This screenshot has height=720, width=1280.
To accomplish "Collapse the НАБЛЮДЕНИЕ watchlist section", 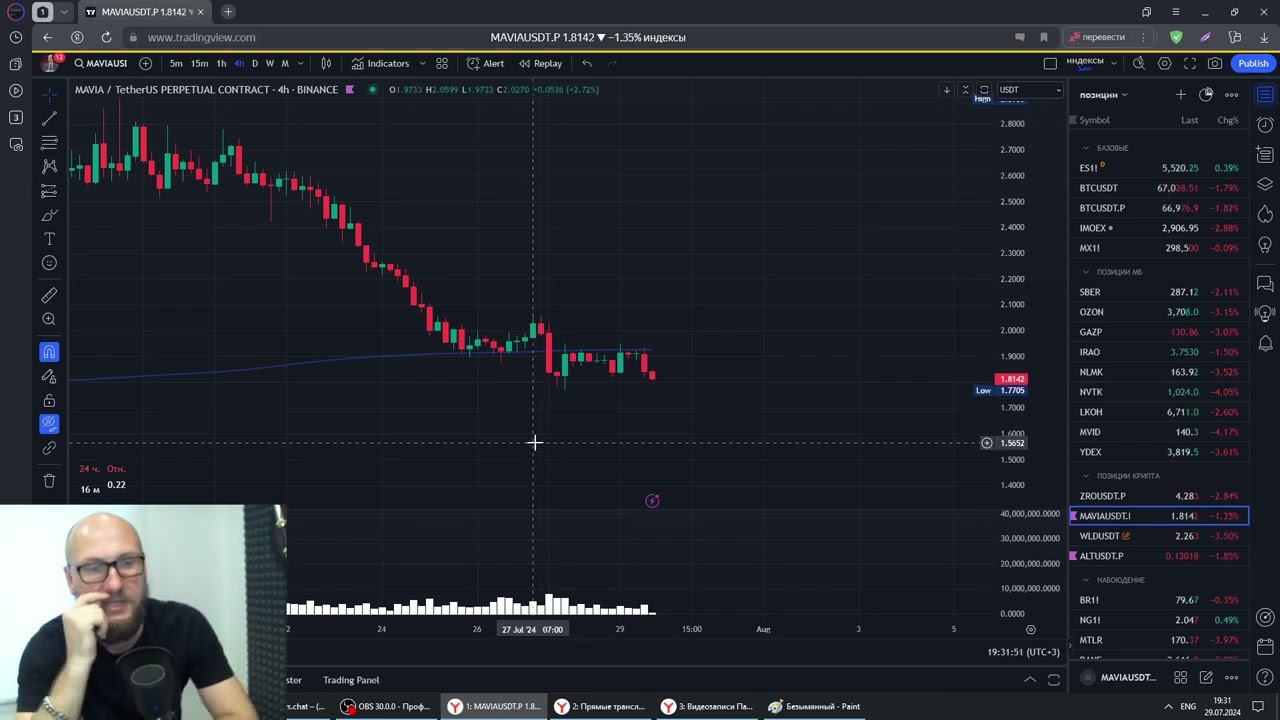I will click(1086, 580).
